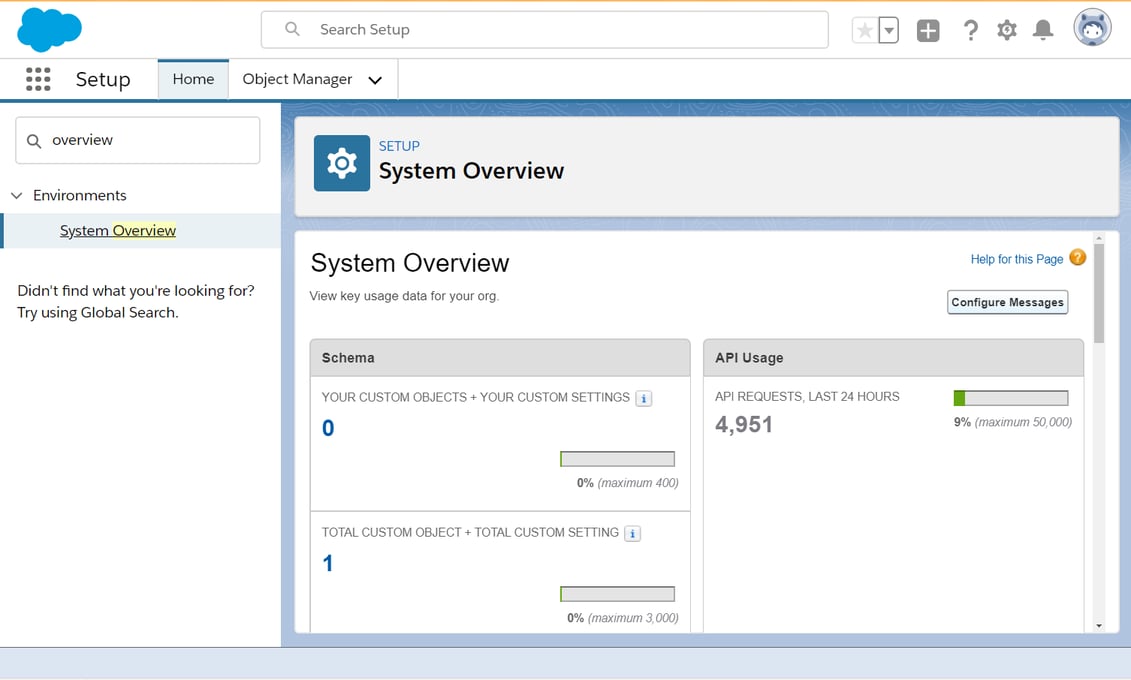The width and height of the screenshot is (1131, 680).
Task: Click info icon beside YOUR CUSTOM OBJECTS count
Action: coord(644,397)
